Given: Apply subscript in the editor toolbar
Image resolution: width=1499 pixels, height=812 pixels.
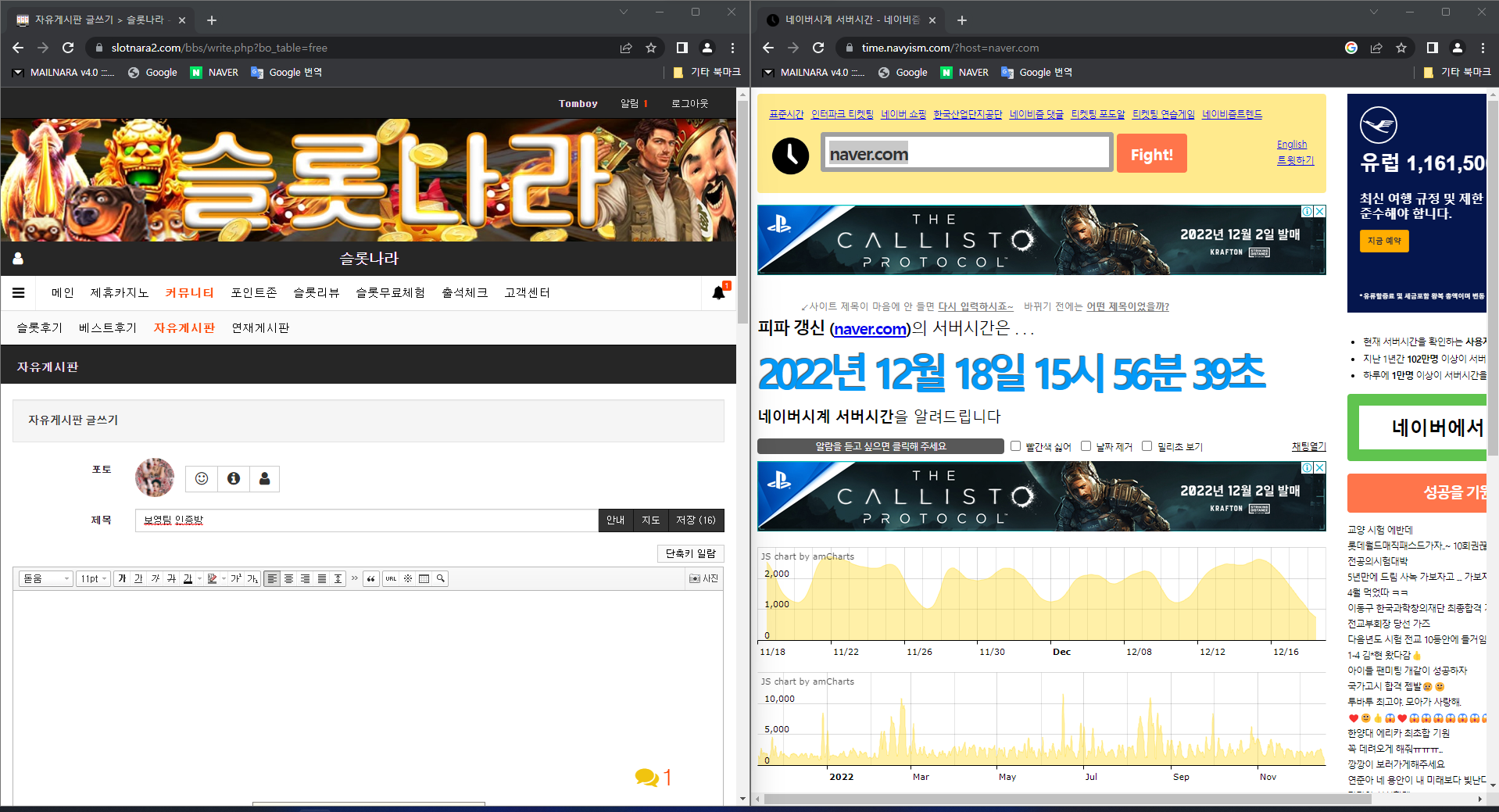Looking at the screenshot, I should tap(252, 578).
